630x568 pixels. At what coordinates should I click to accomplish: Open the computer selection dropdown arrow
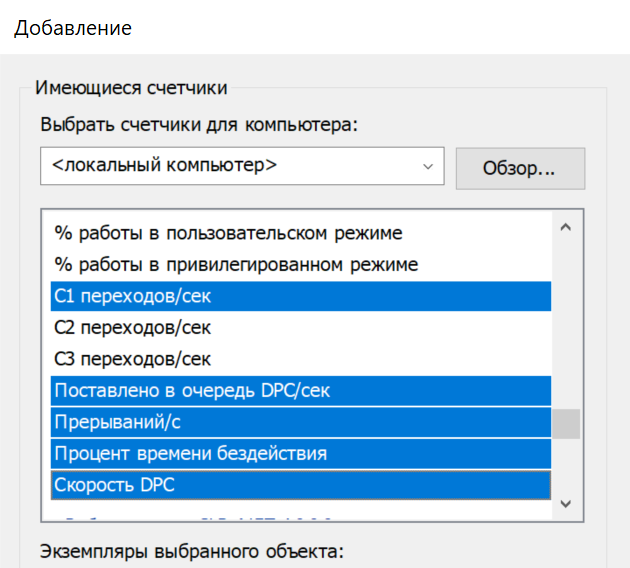tap(429, 166)
